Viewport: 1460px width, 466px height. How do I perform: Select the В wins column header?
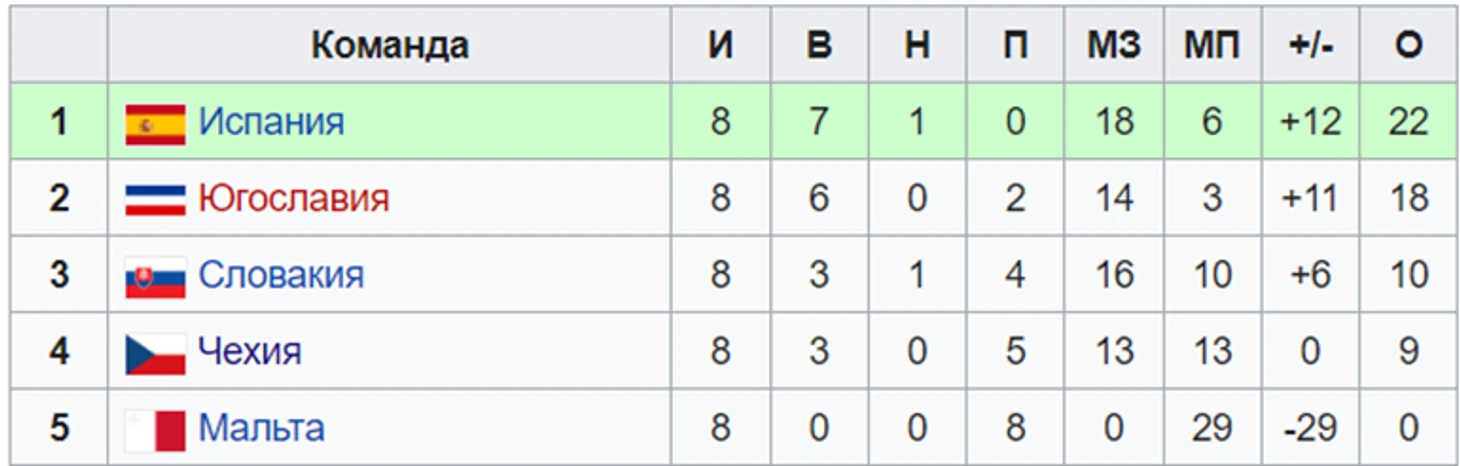[819, 45]
